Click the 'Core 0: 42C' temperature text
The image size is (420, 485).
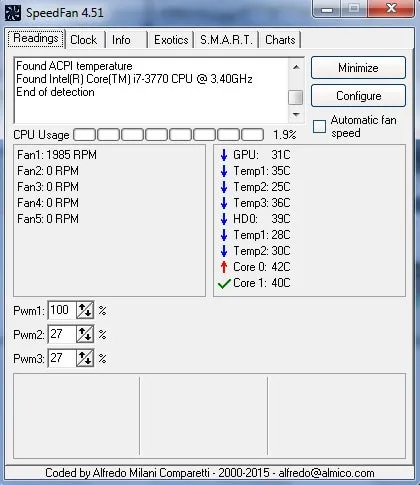tap(262, 267)
